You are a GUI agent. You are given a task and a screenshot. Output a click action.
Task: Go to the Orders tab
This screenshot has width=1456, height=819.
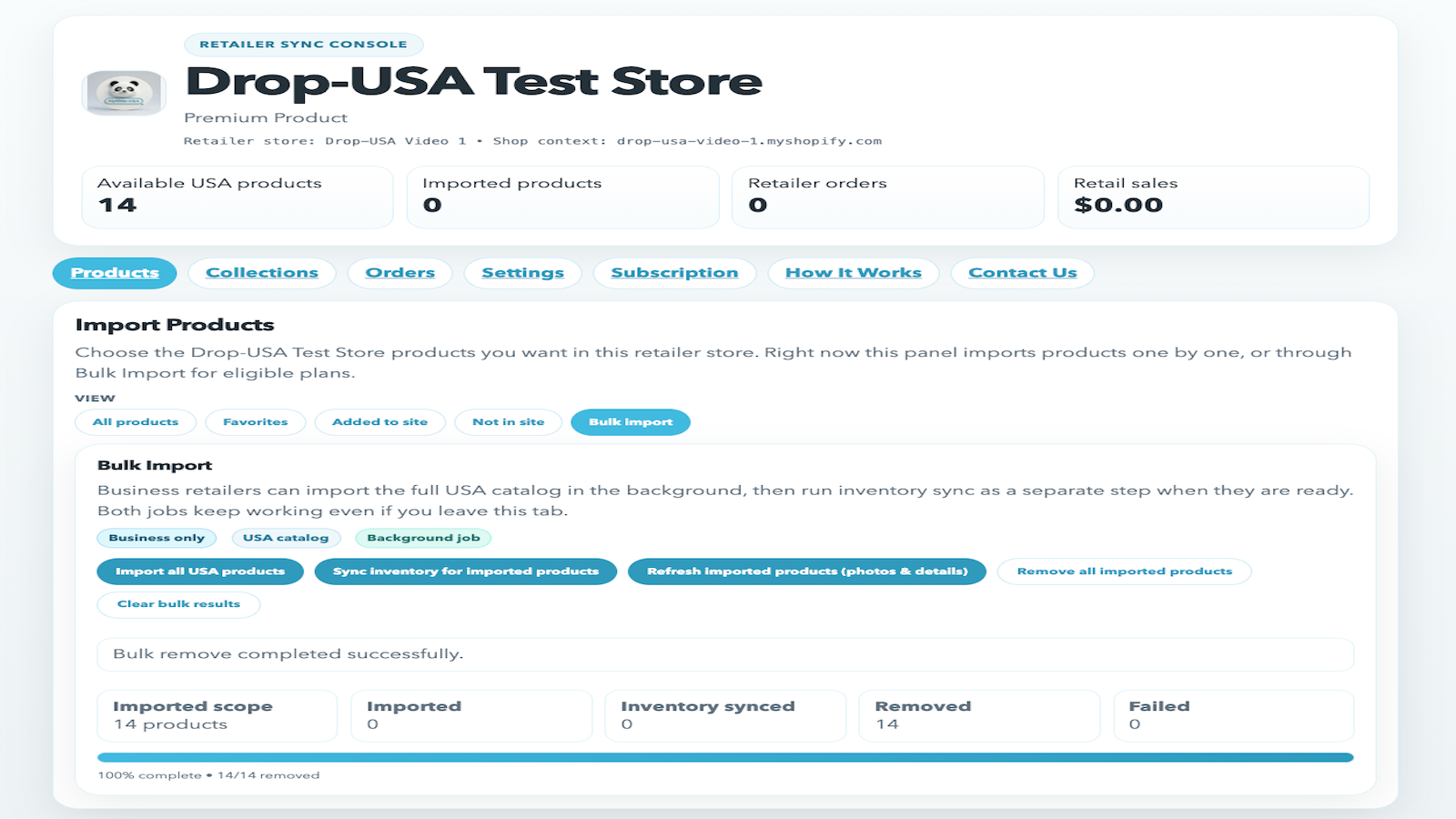click(400, 273)
